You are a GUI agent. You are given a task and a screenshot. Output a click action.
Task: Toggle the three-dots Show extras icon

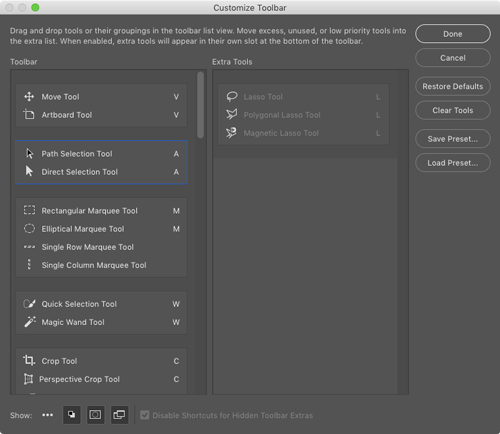(47, 415)
